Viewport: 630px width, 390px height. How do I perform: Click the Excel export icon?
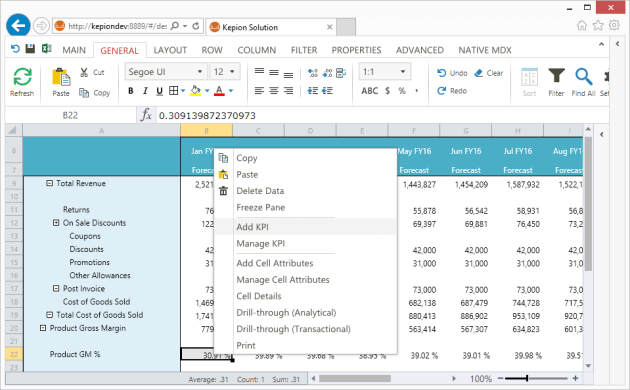47,49
